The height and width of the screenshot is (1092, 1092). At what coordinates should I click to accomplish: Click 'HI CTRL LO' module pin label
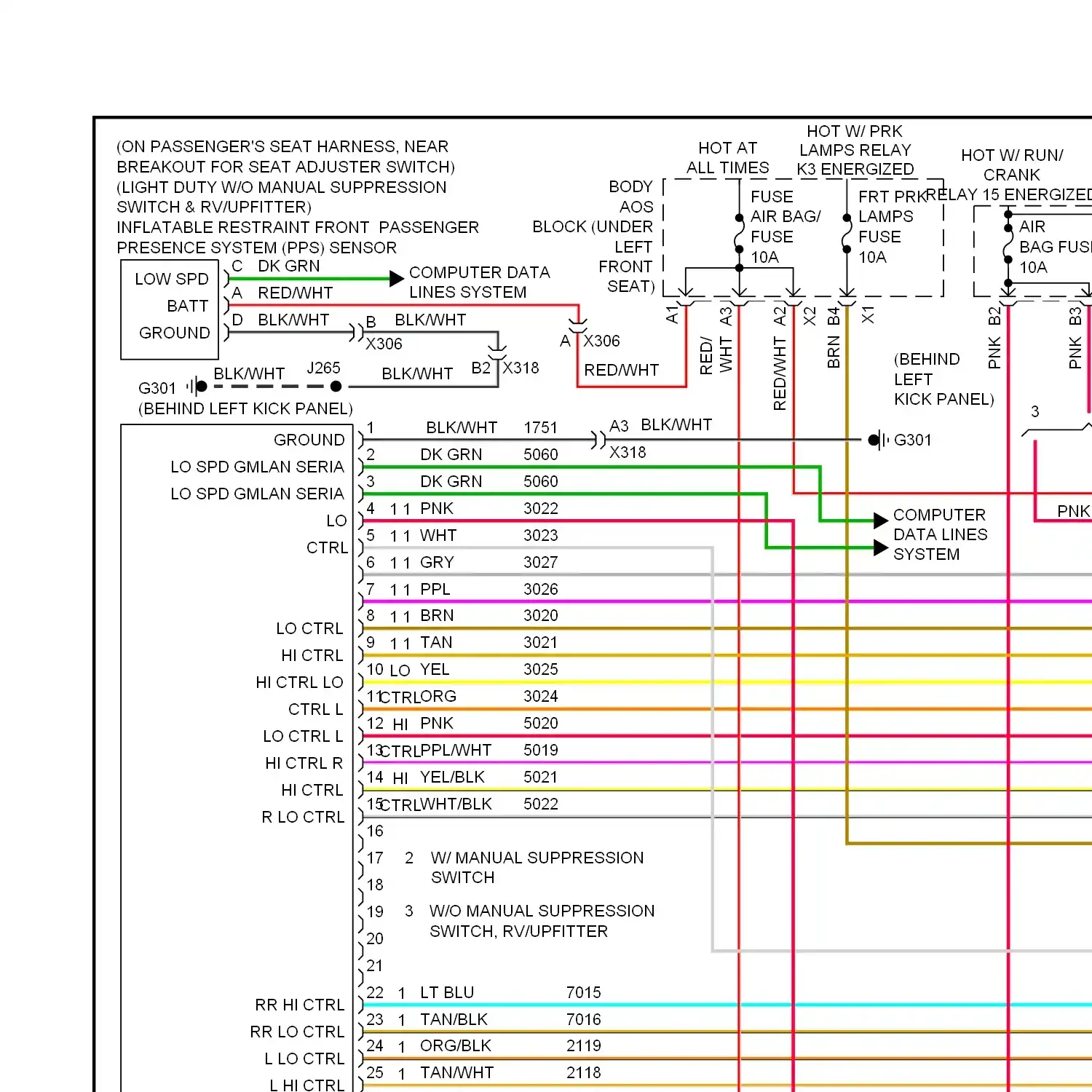299,682
